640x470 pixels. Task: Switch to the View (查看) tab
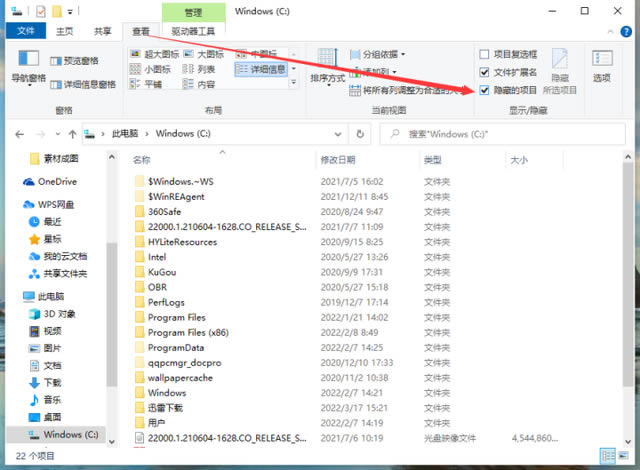tap(141, 31)
